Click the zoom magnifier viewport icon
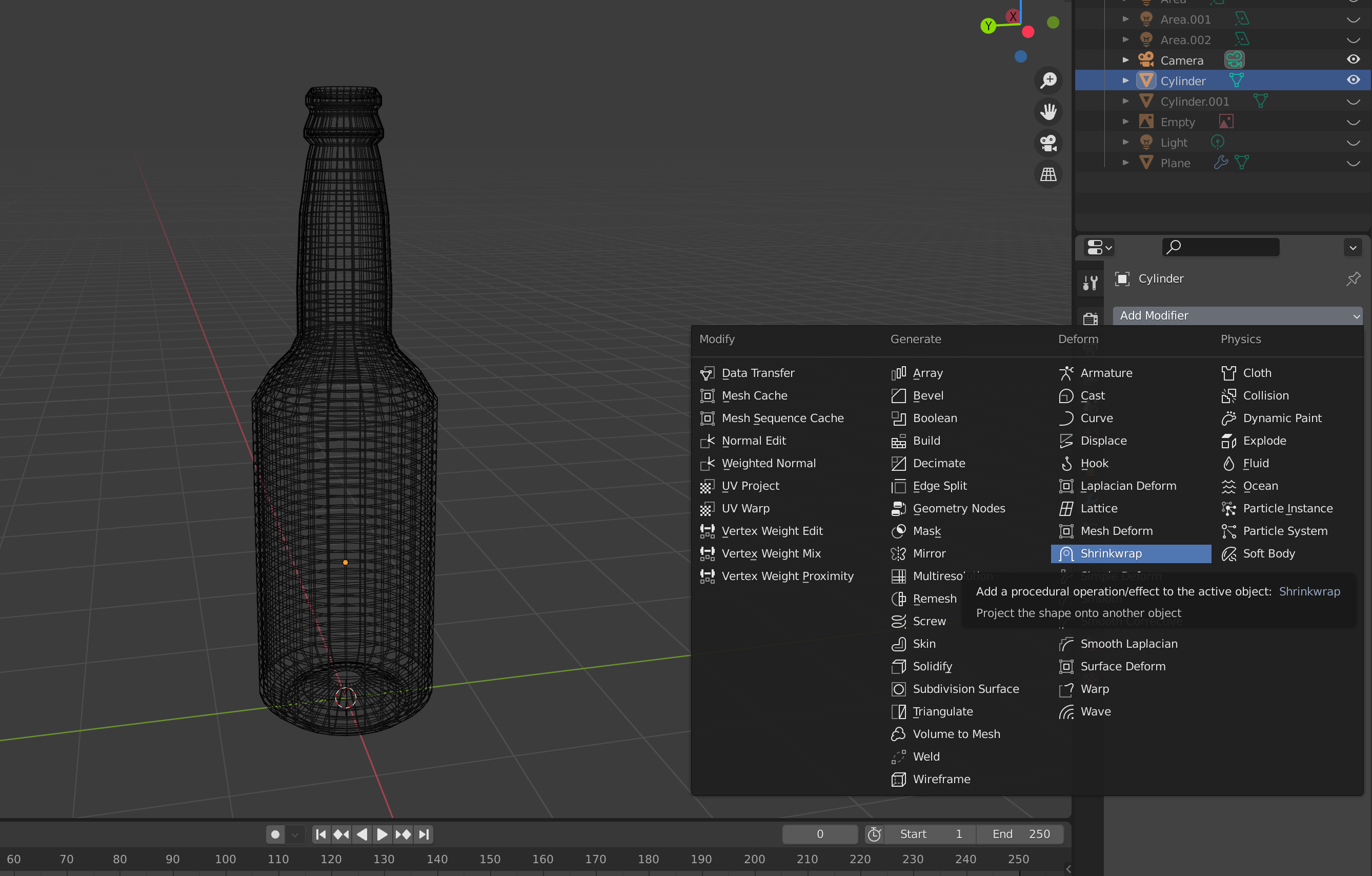The height and width of the screenshot is (876, 1372). (x=1048, y=81)
